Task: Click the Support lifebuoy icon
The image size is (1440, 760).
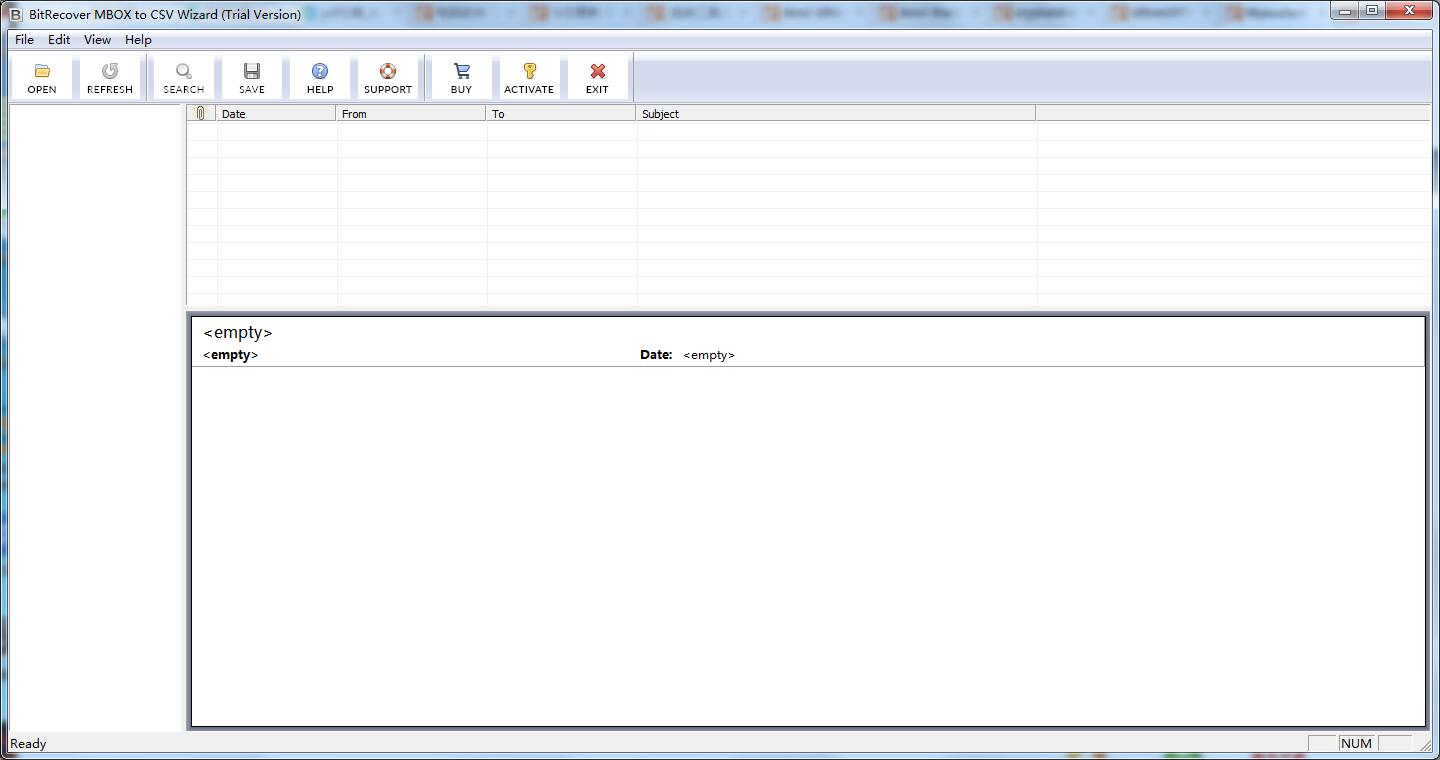Action: point(388,72)
